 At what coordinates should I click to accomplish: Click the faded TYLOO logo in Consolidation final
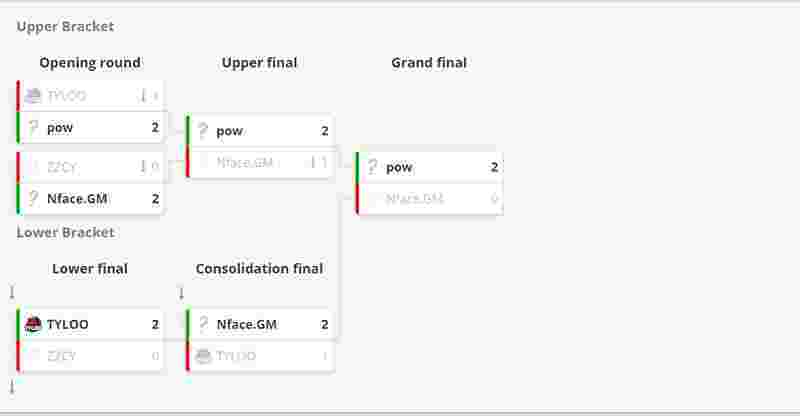(203, 356)
